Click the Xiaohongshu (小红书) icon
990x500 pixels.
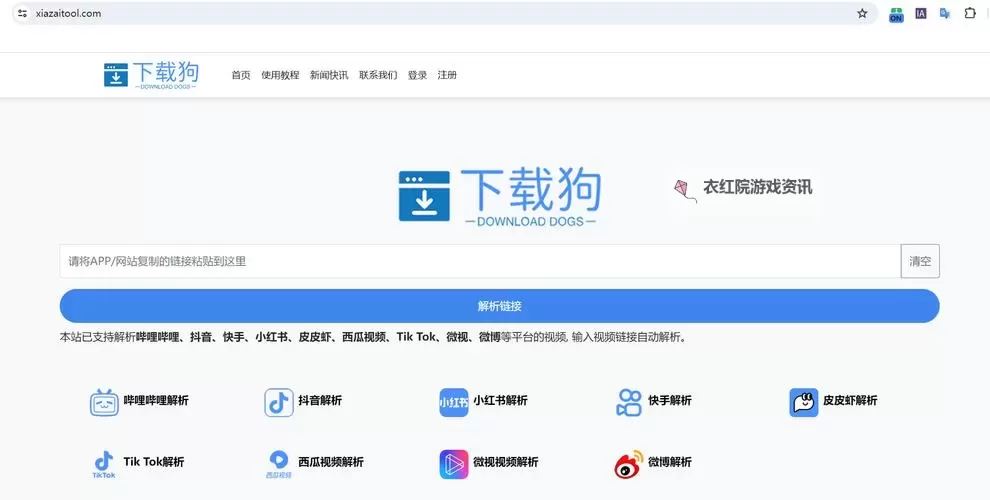click(454, 402)
